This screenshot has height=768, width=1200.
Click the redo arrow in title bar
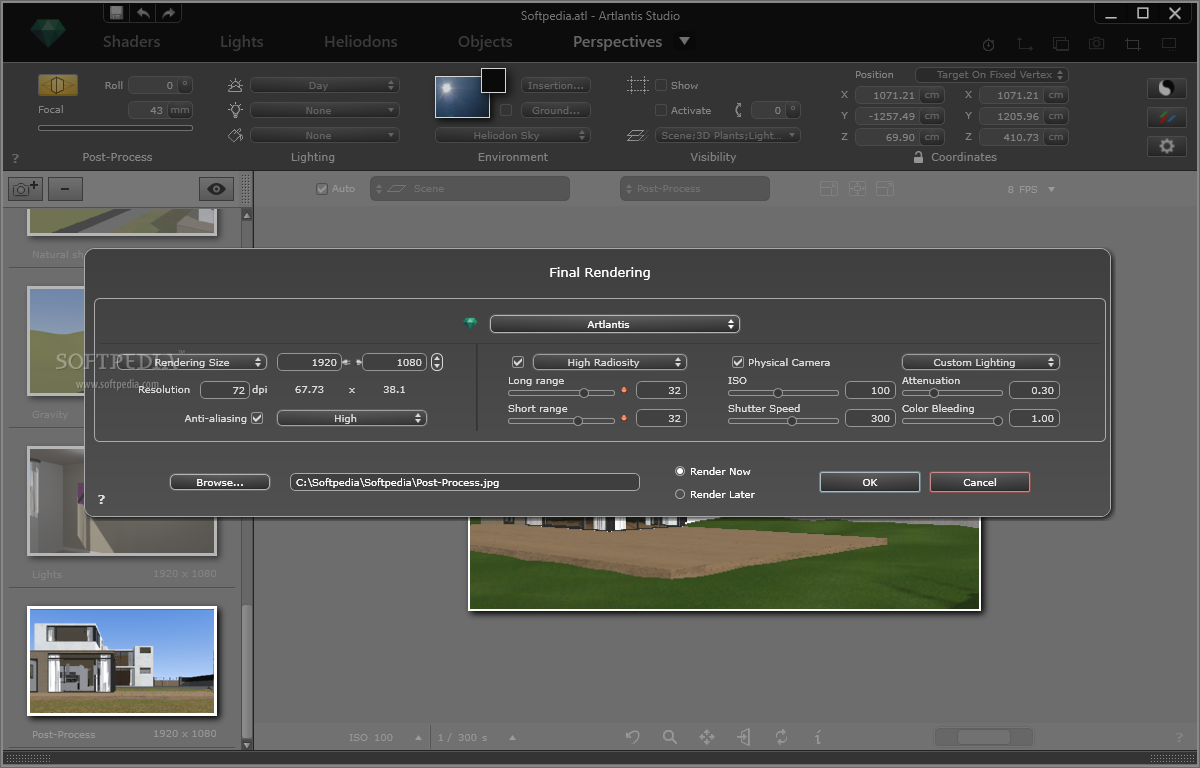(x=168, y=13)
